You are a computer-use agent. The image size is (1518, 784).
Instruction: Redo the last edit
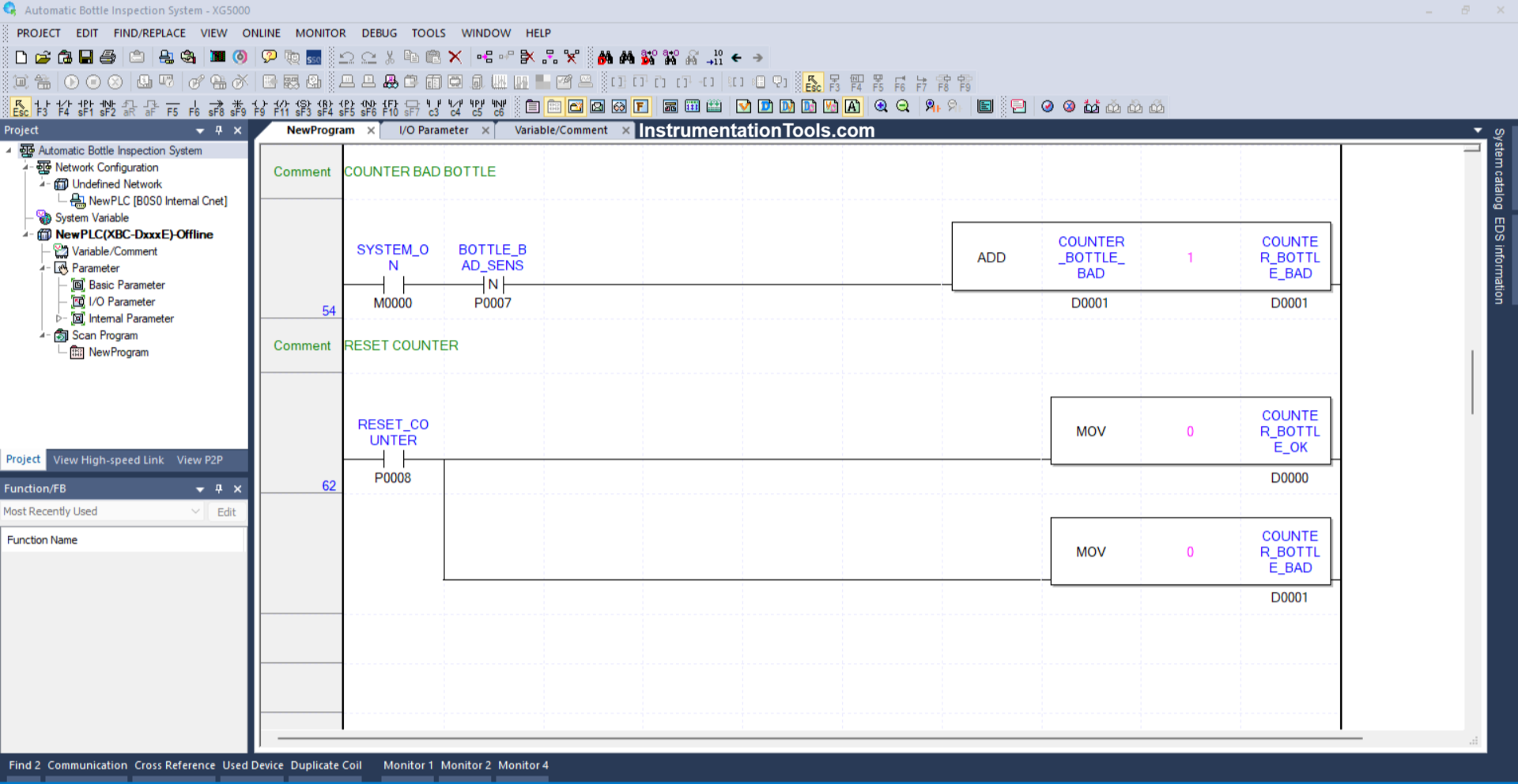coord(368,57)
